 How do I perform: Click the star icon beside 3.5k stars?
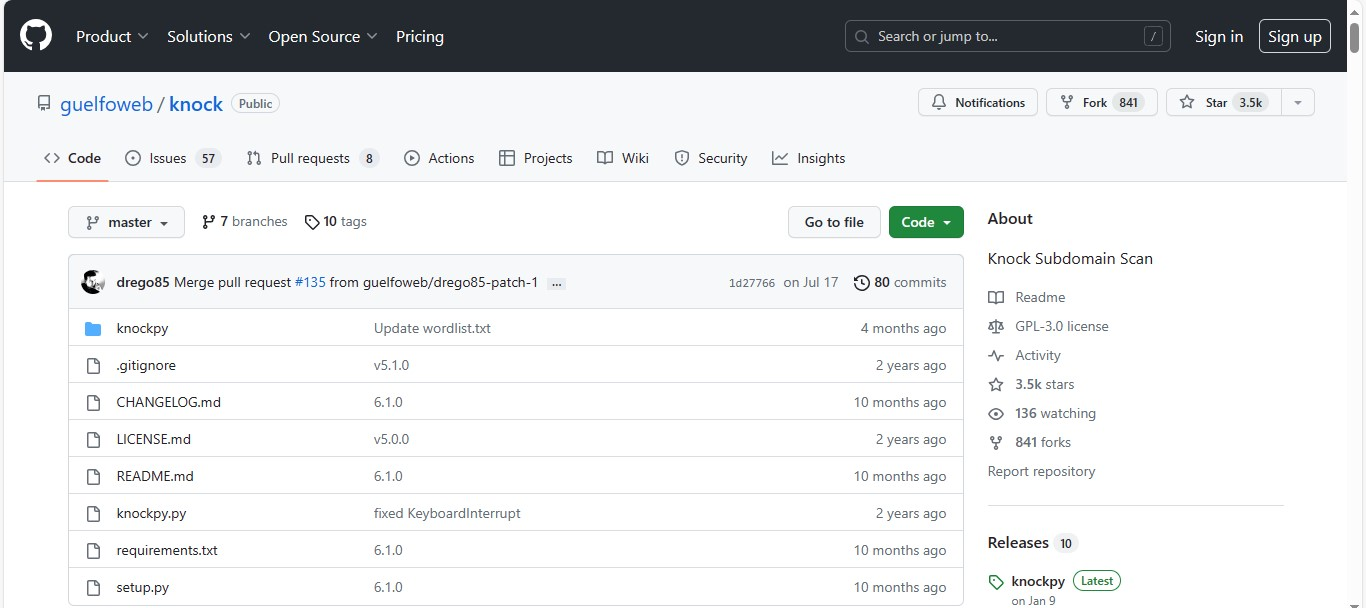tap(995, 384)
